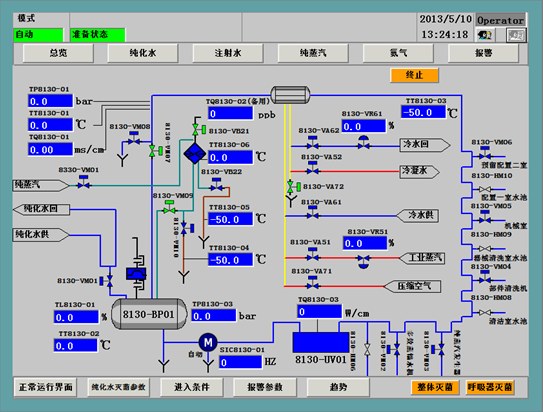Select the TT8130-01 temperature value field
Viewport: 543px width, 412px height.
pos(50,125)
